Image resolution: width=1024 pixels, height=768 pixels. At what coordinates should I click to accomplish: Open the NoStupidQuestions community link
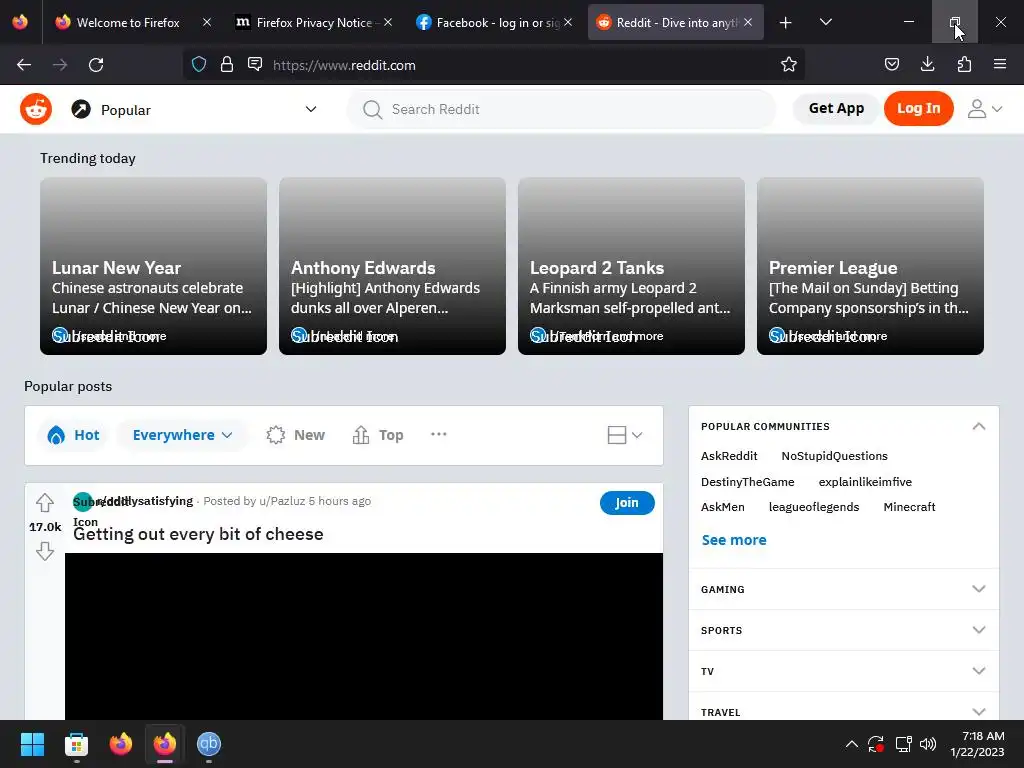pyautogui.click(x=835, y=456)
